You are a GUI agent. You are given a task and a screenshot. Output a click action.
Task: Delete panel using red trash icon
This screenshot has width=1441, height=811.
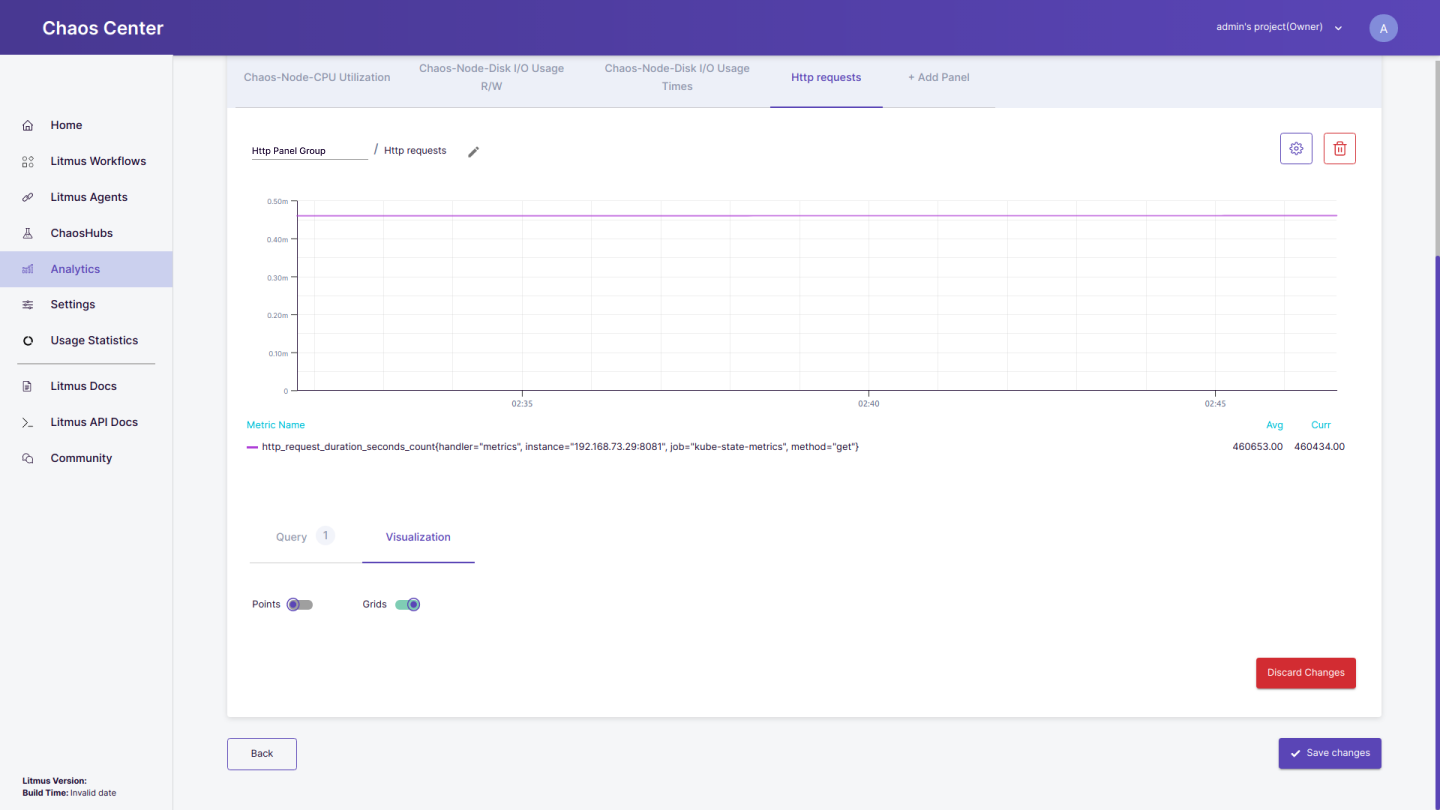point(1339,149)
